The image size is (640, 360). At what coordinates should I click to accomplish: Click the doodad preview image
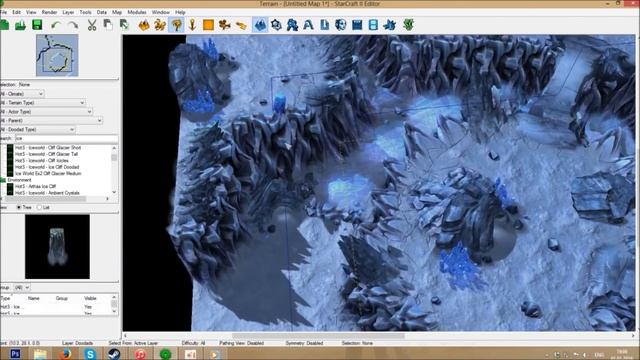tap(57, 247)
